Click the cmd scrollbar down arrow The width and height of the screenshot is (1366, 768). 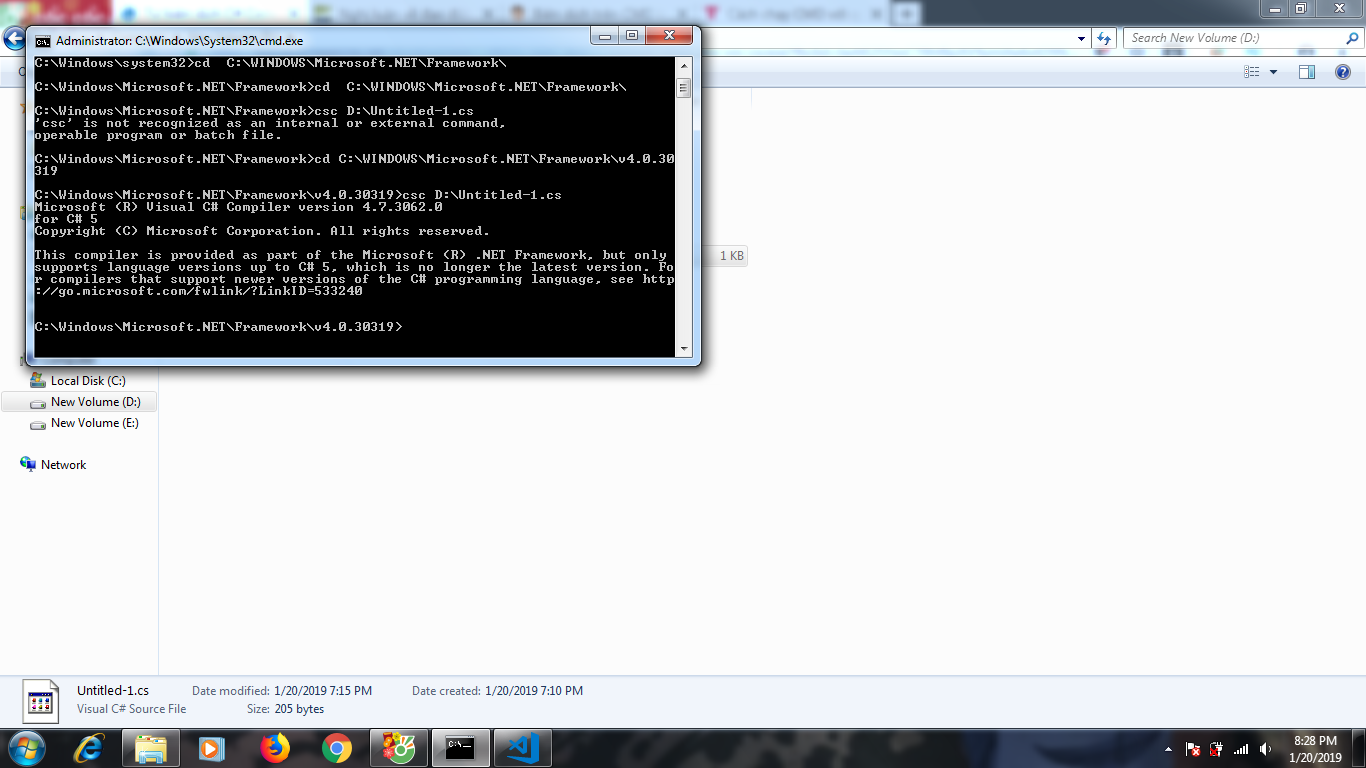684,349
